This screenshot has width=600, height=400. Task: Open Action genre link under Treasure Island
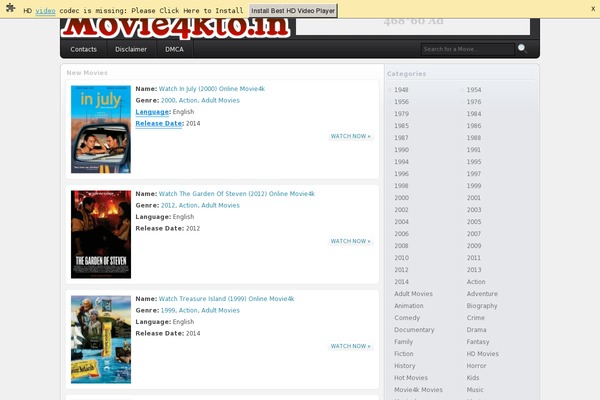tap(188, 310)
